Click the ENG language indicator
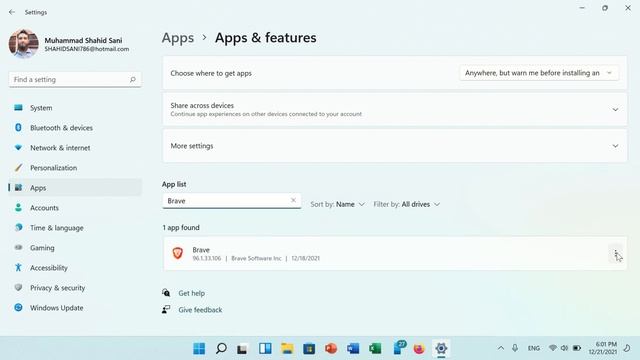The height and width of the screenshot is (360, 640). tap(533, 348)
